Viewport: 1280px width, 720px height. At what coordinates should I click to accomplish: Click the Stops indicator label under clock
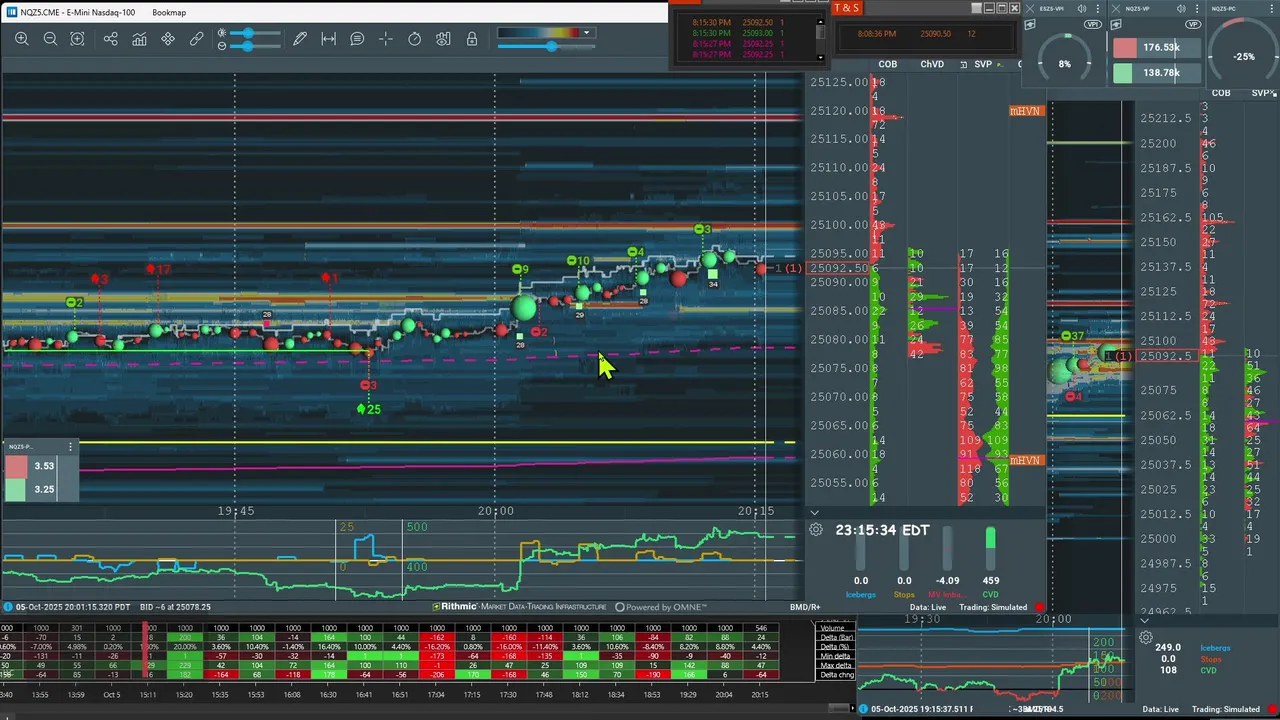(904, 595)
